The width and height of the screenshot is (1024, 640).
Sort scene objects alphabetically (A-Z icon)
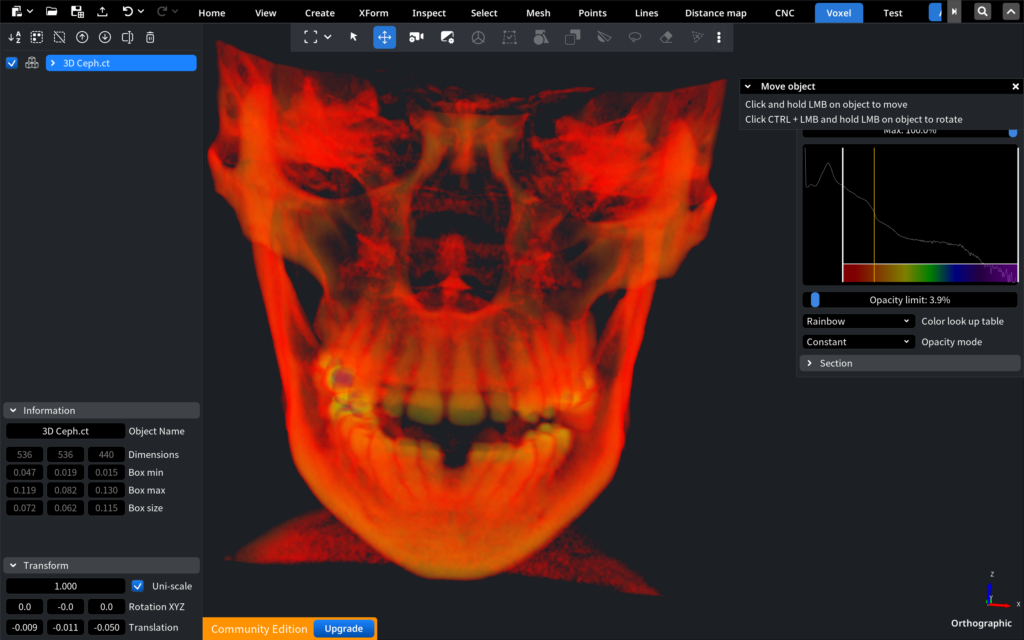[14, 37]
